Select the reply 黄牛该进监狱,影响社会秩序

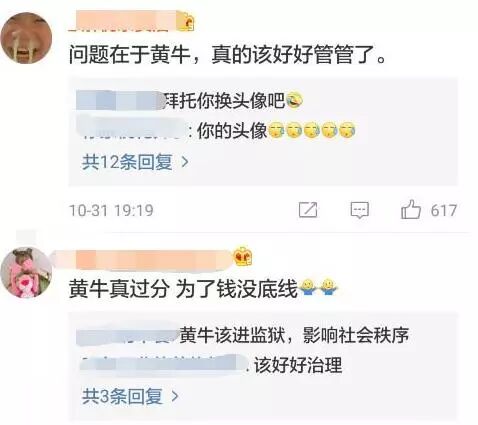(294, 335)
